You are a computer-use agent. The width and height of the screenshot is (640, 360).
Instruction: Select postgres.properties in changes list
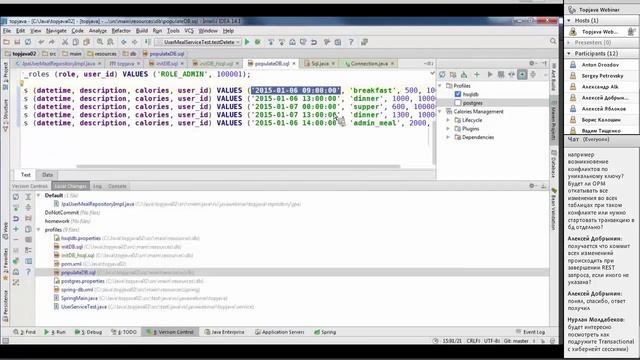click(82, 281)
